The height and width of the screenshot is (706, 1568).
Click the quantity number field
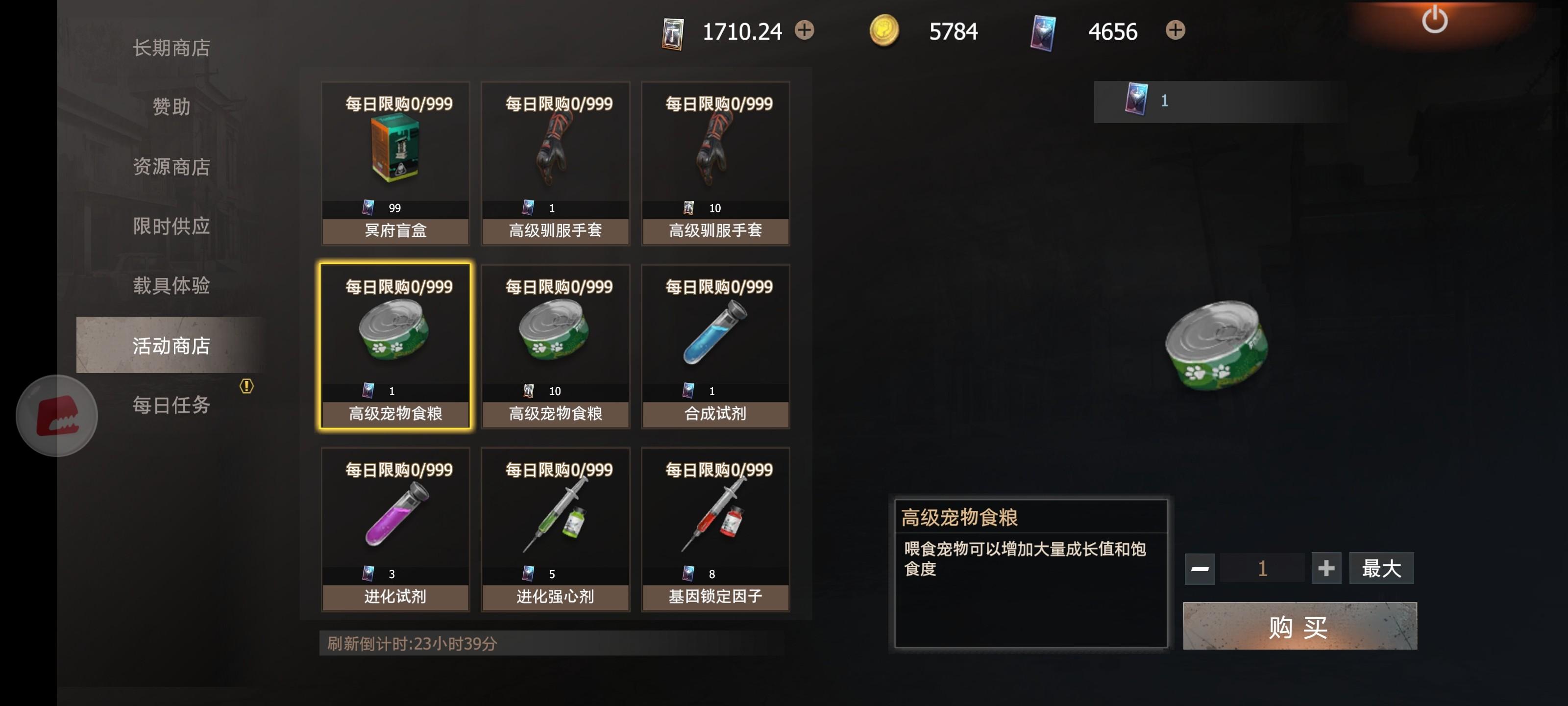pyautogui.click(x=1262, y=568)
